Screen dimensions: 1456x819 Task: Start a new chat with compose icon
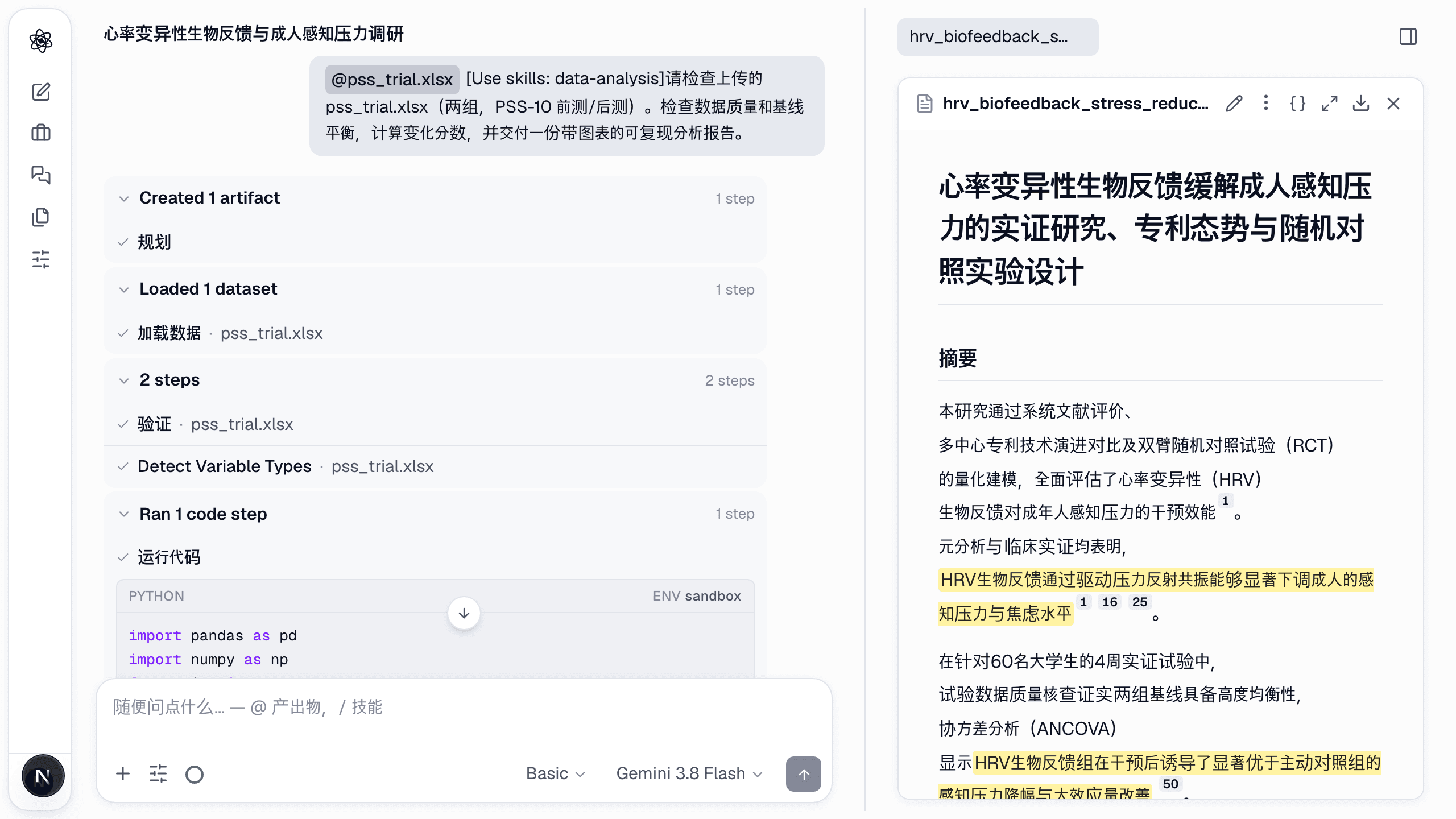point(41,92)
